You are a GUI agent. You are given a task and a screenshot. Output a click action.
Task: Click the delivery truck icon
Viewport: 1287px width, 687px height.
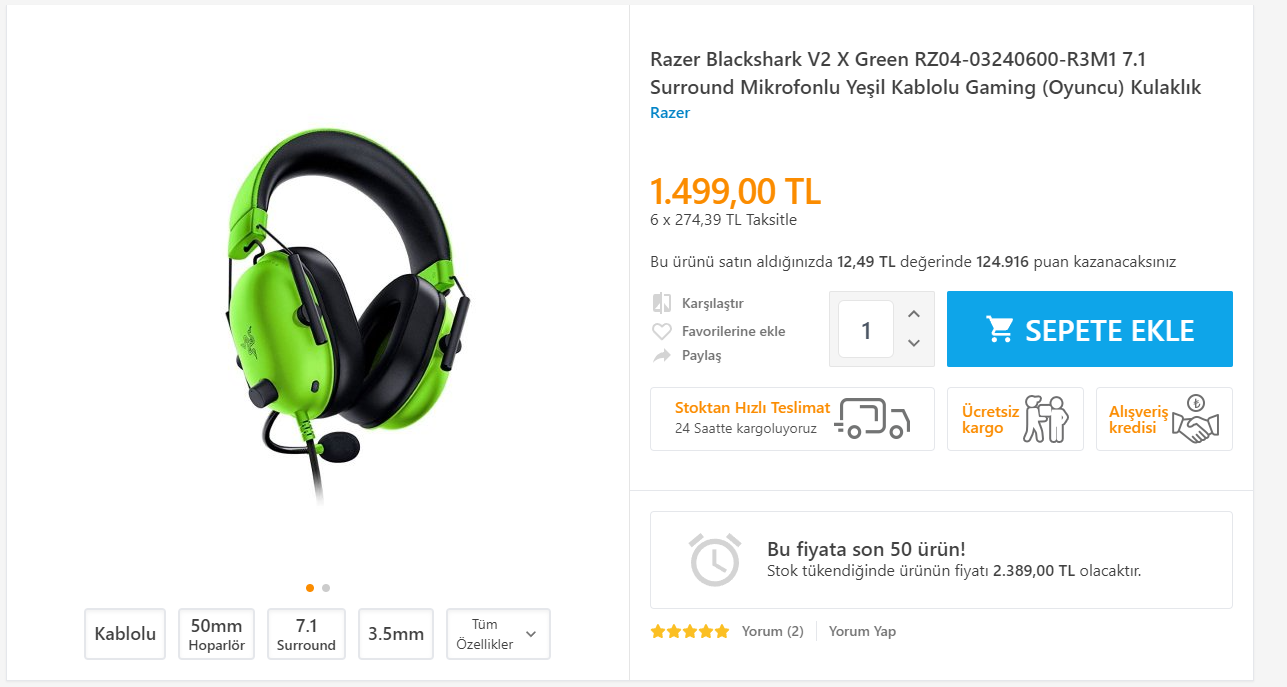(873, 418)
